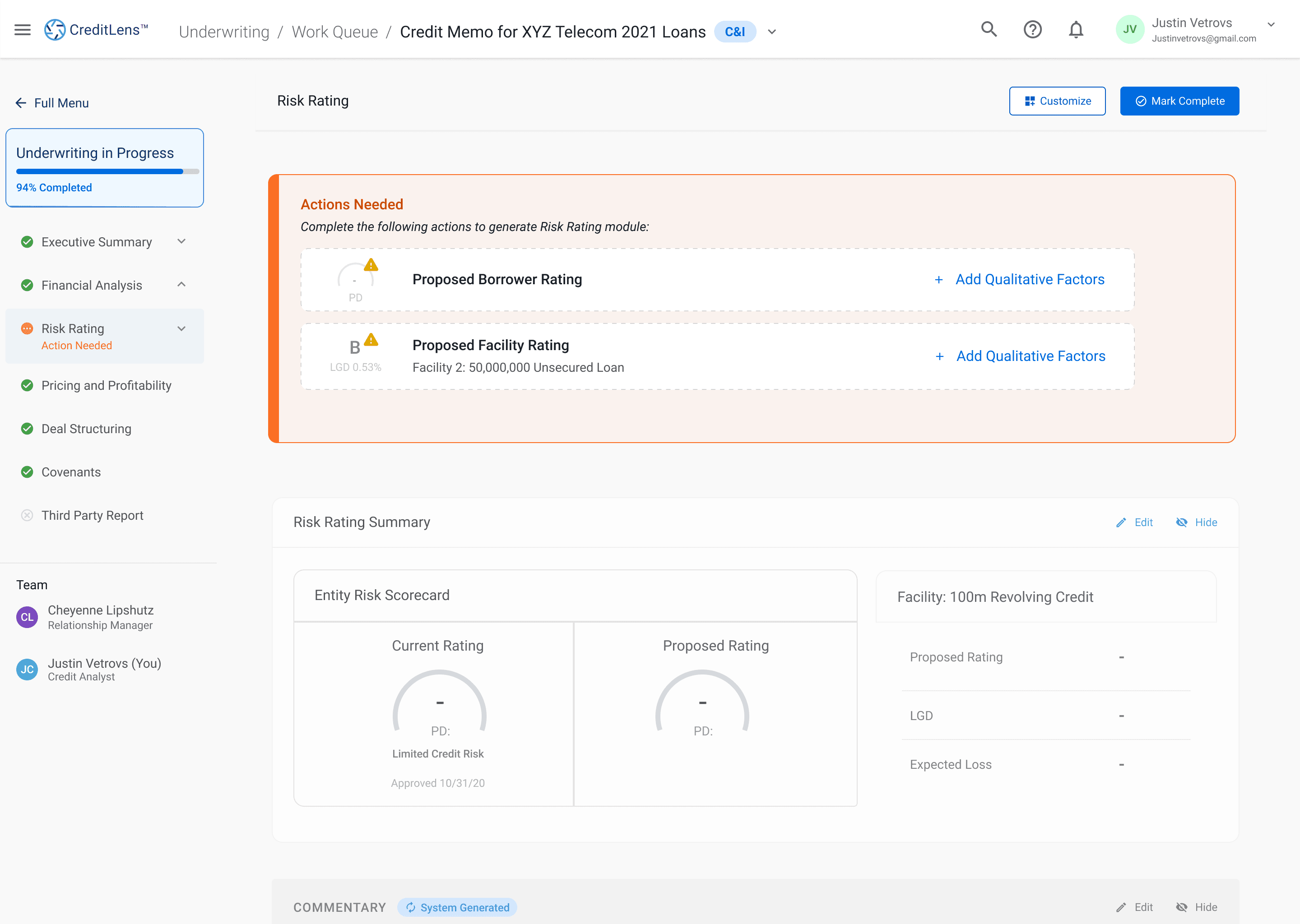This screenshot has height=924, width=1300.
Task: Open the Covenants menu item
Action: point(70,472)
